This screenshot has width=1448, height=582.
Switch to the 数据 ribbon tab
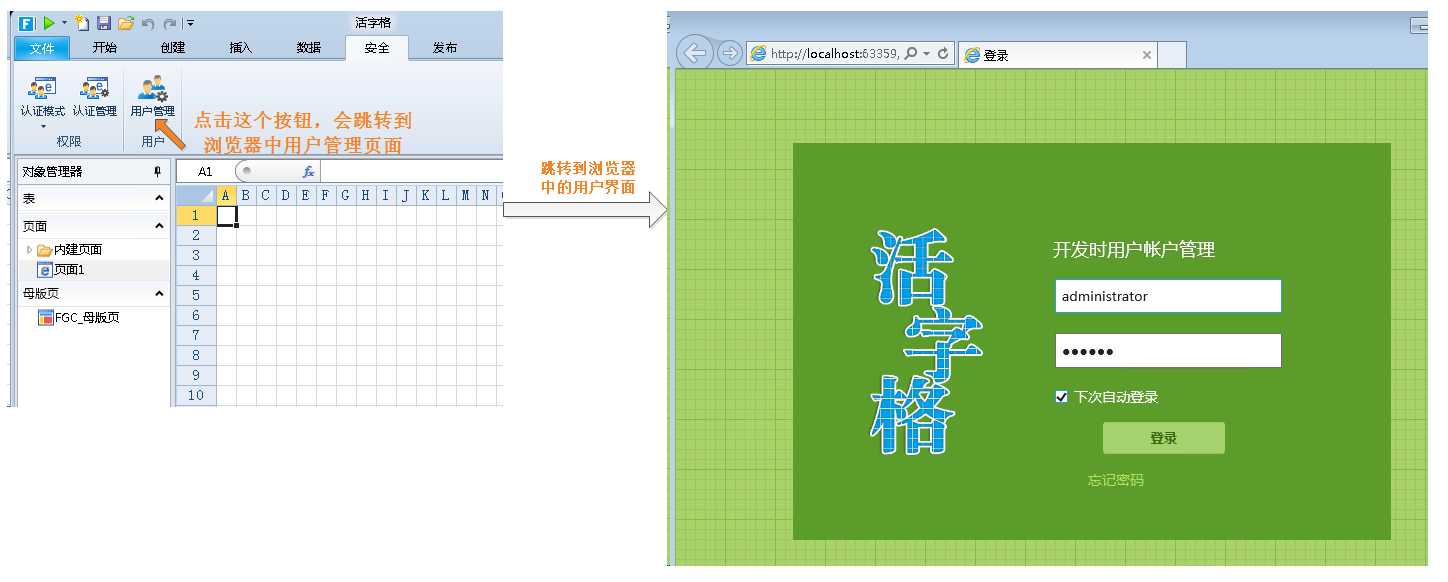[308, 47]
